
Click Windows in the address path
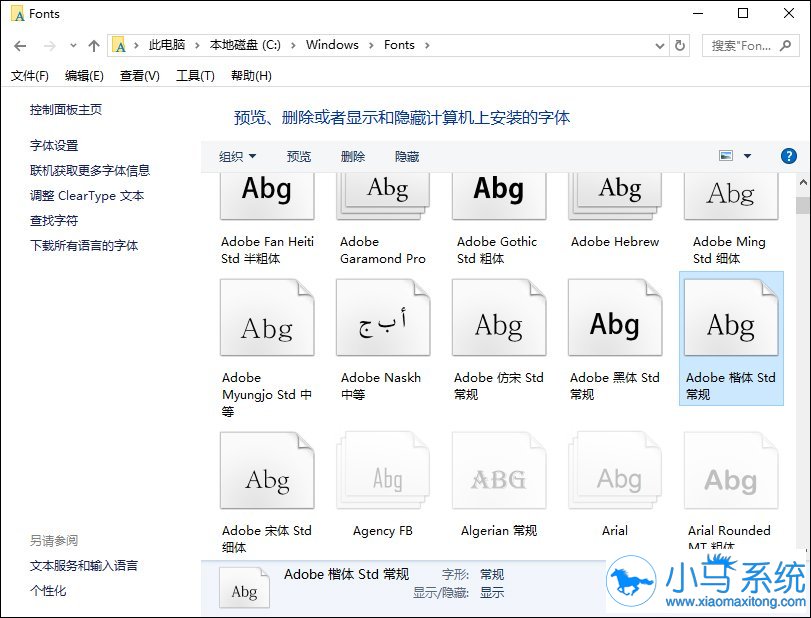(332, 45)
